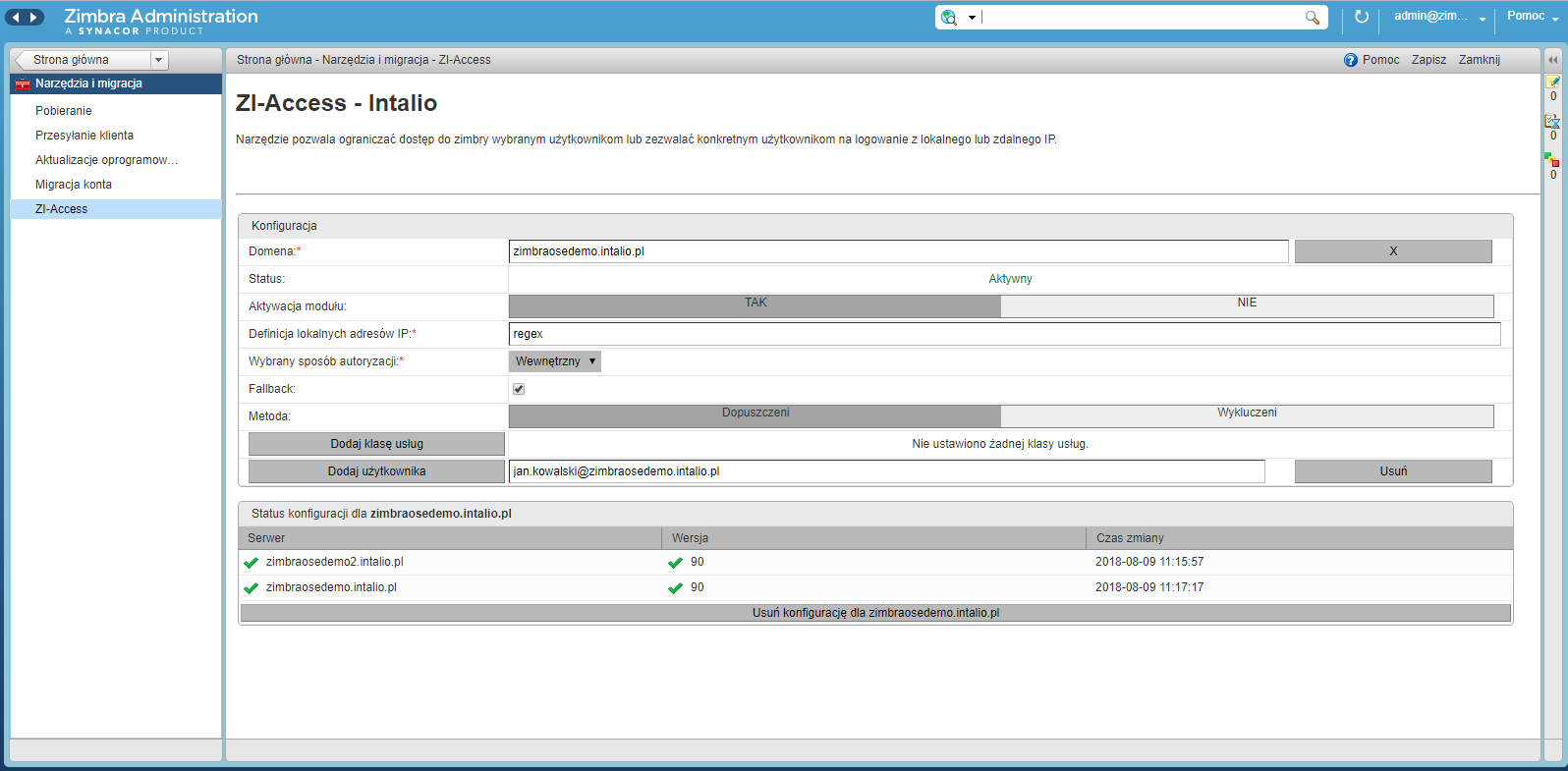
Task: Click the blue question-mark help icon
Action: [x=1351, y=60]
